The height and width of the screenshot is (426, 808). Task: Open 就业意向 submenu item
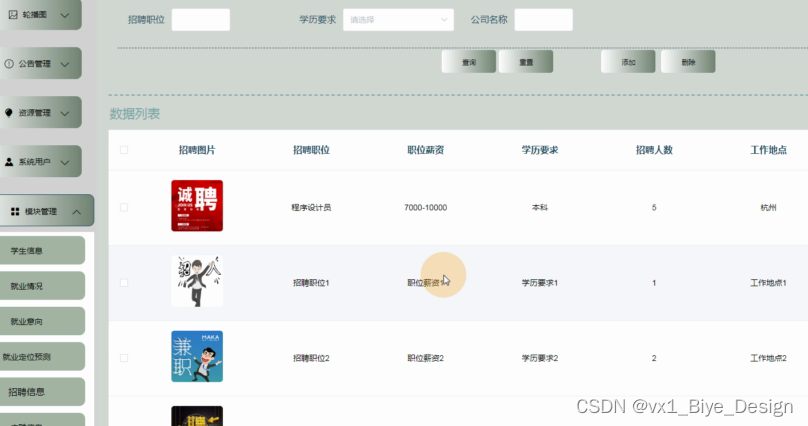click(x=42, y=321)
